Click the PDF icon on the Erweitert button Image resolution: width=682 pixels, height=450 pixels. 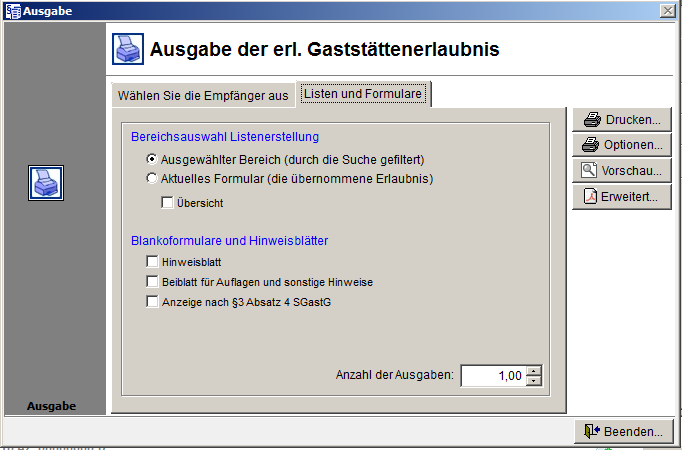click(592, 196)
